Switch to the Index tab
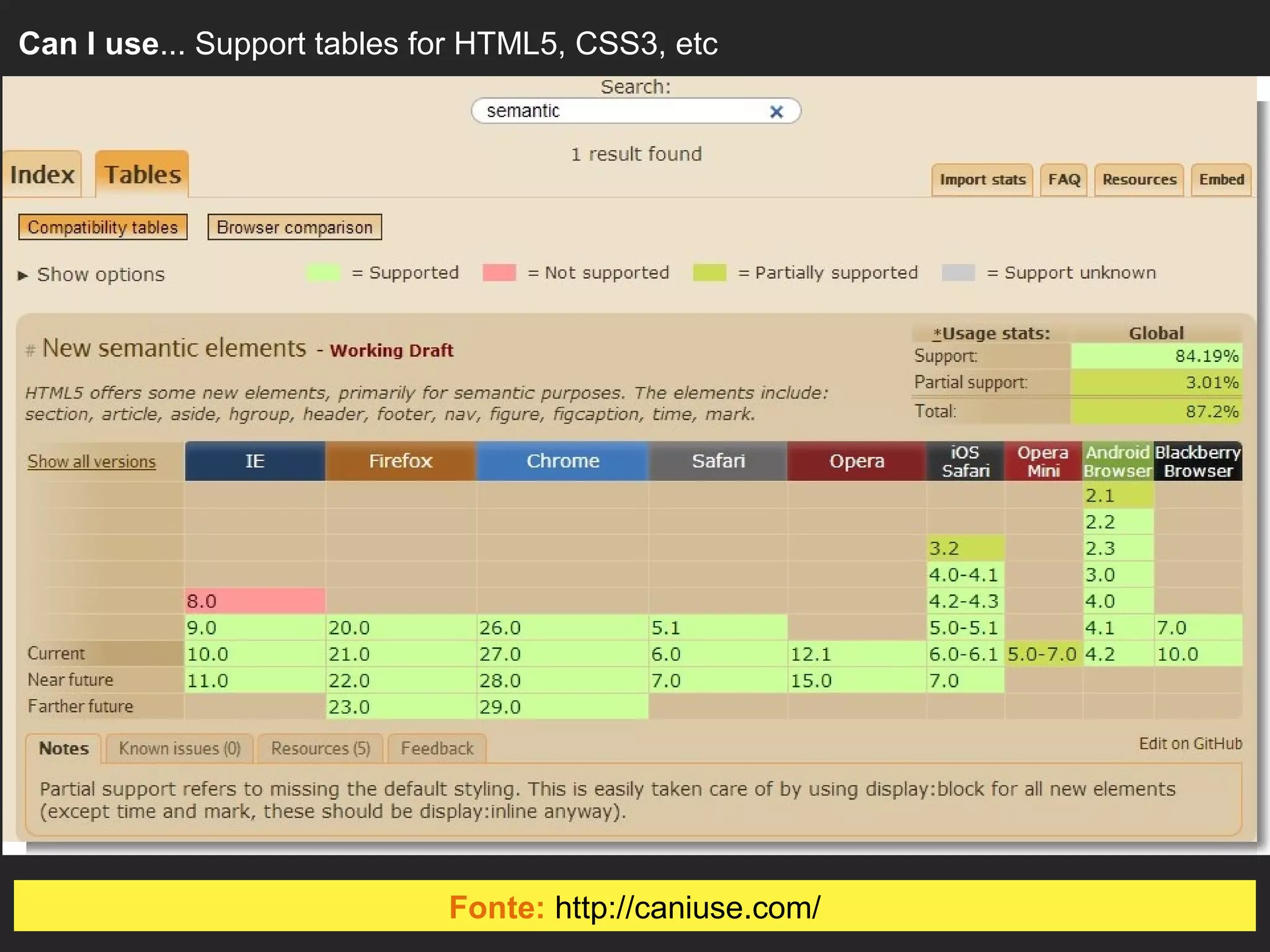This screenshot has height=952, width=1270. (x=42, y=175)
